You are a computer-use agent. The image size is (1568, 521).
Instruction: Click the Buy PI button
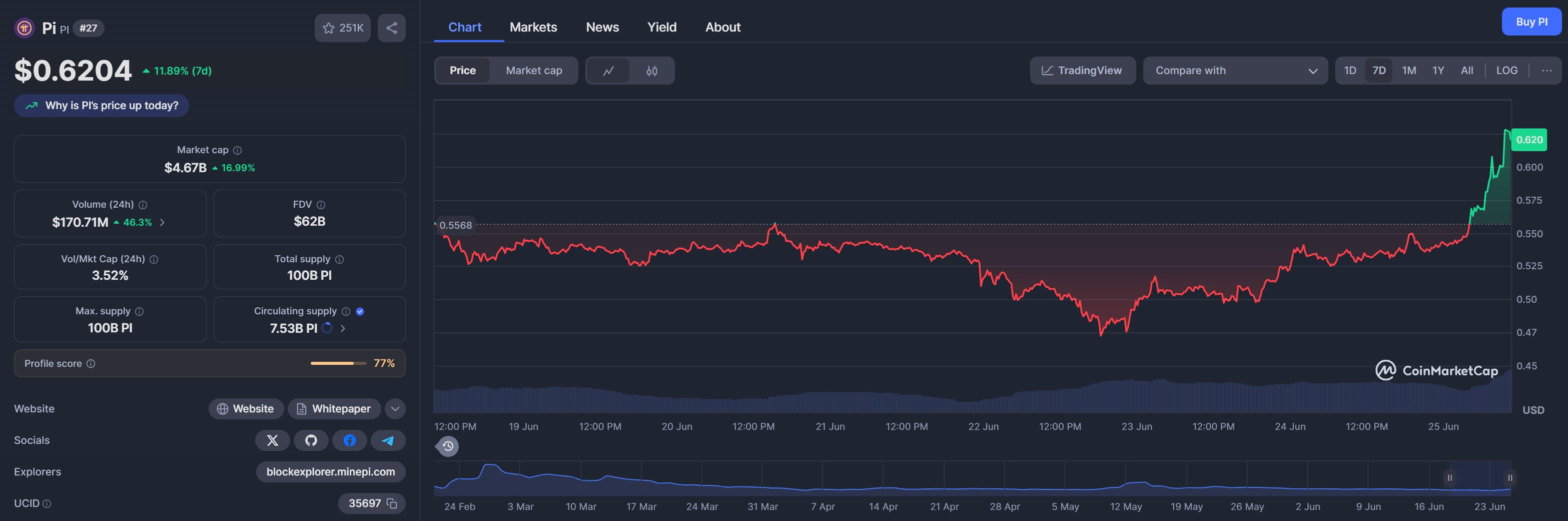coord(1531,22)
